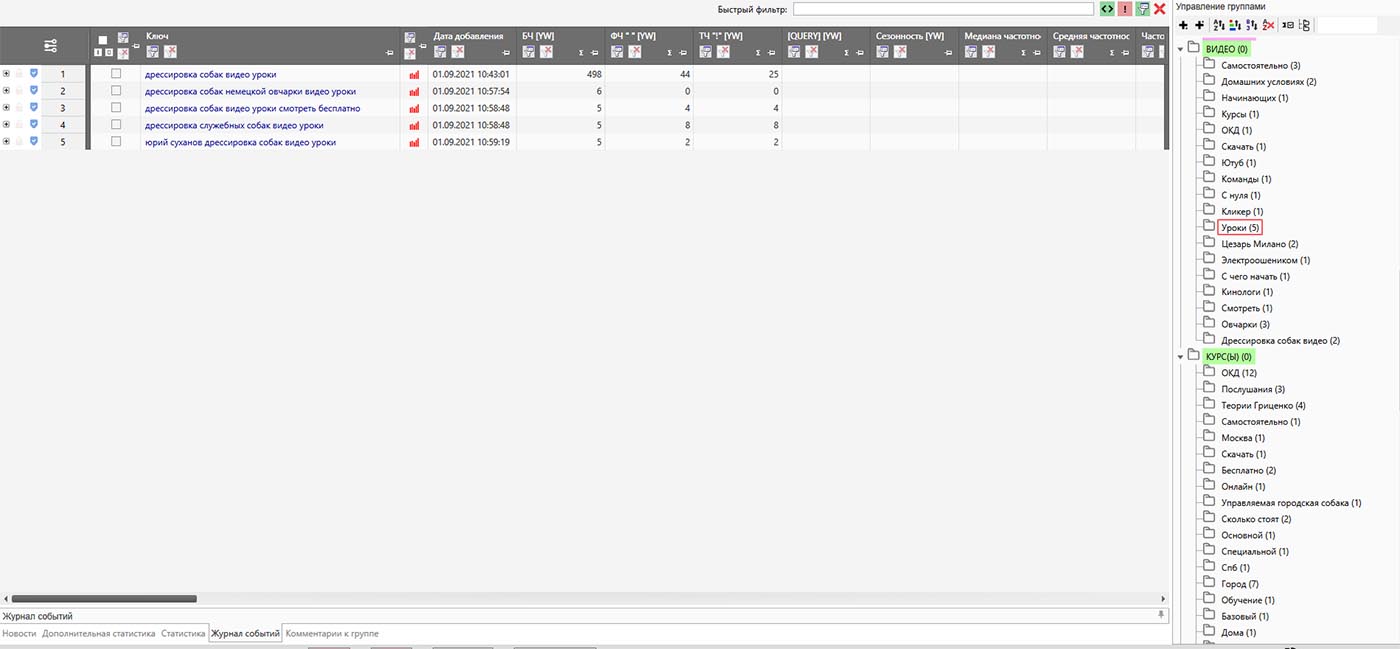Open the column settings sliders icon
The width and height of the screenshot is (1400, 649).
tap(51, 45)
